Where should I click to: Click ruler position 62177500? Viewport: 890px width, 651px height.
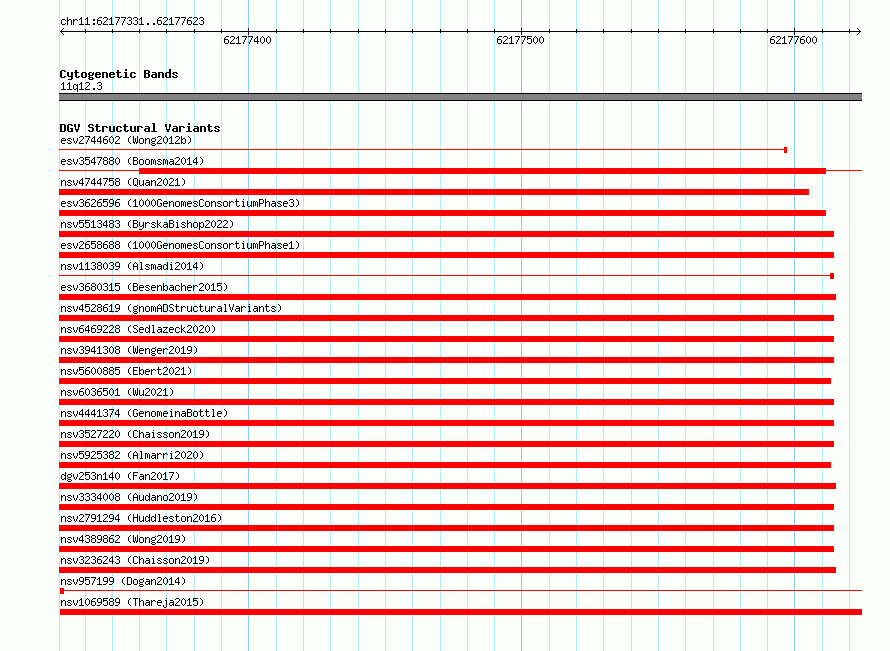point(520,40)
